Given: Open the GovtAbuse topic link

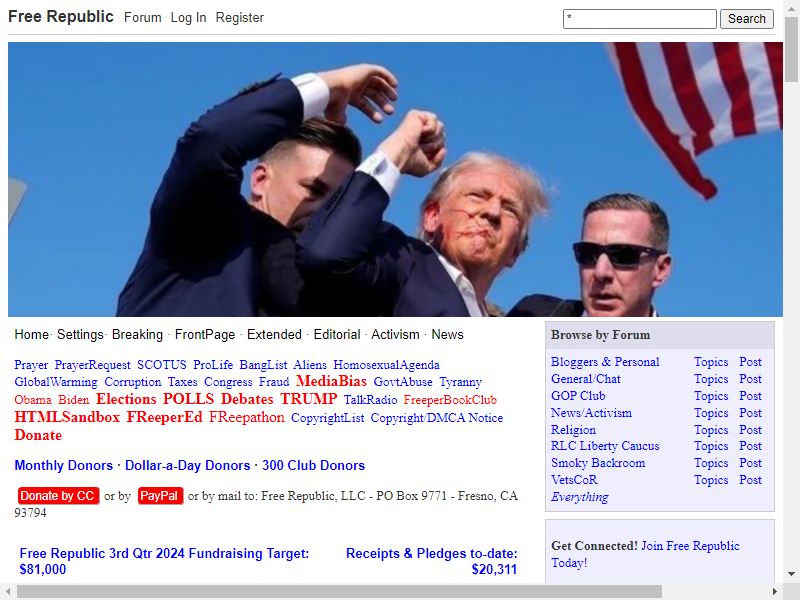Looking at the screenshot, I should click(403, 382).
